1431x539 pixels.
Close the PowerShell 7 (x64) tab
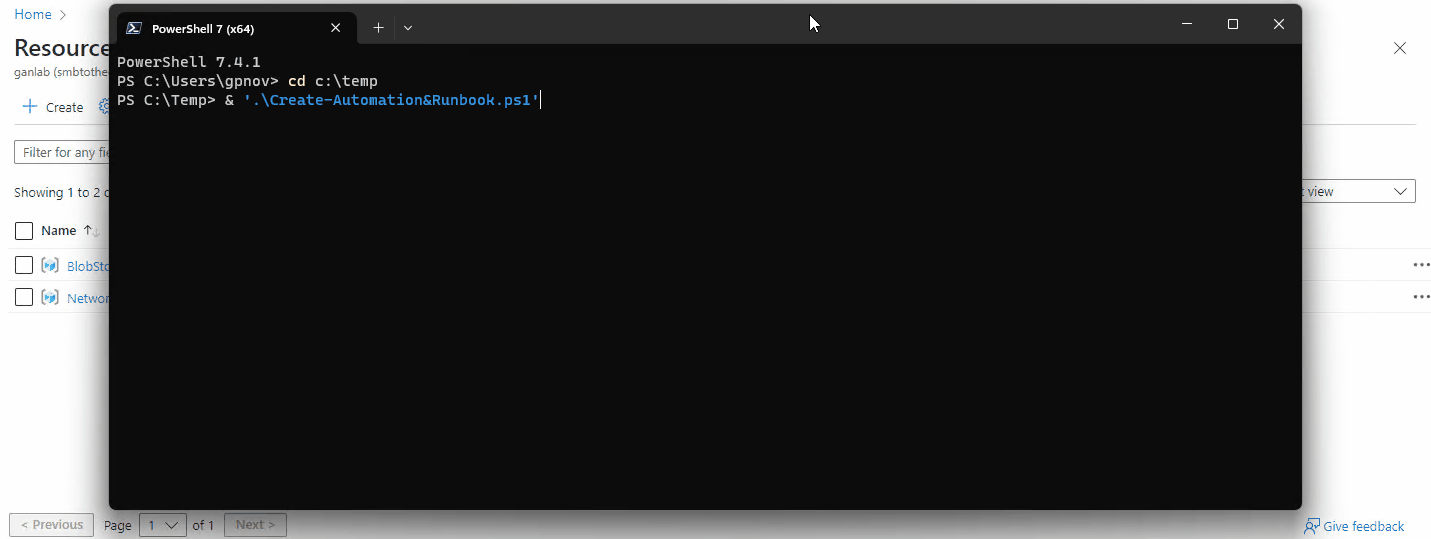click(336, 28)
